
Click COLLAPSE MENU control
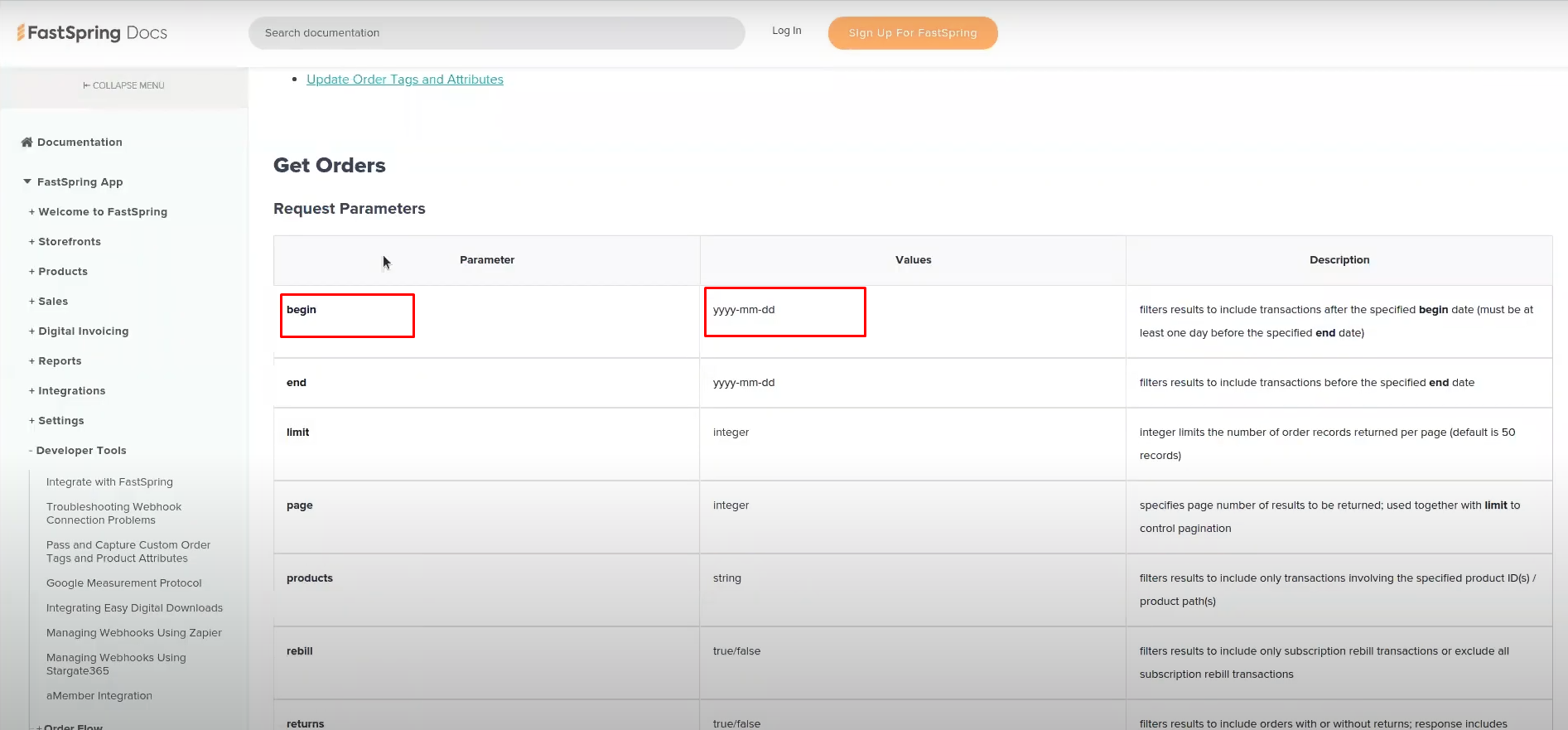[123, 85]
